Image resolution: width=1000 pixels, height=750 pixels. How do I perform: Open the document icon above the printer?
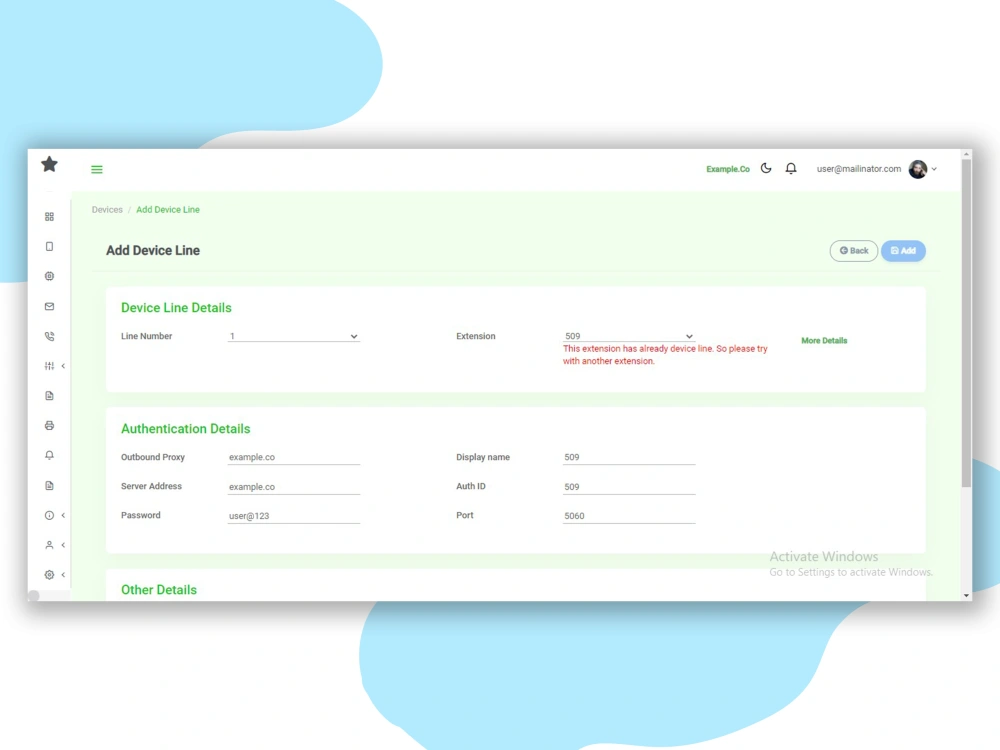pos(49,396)
